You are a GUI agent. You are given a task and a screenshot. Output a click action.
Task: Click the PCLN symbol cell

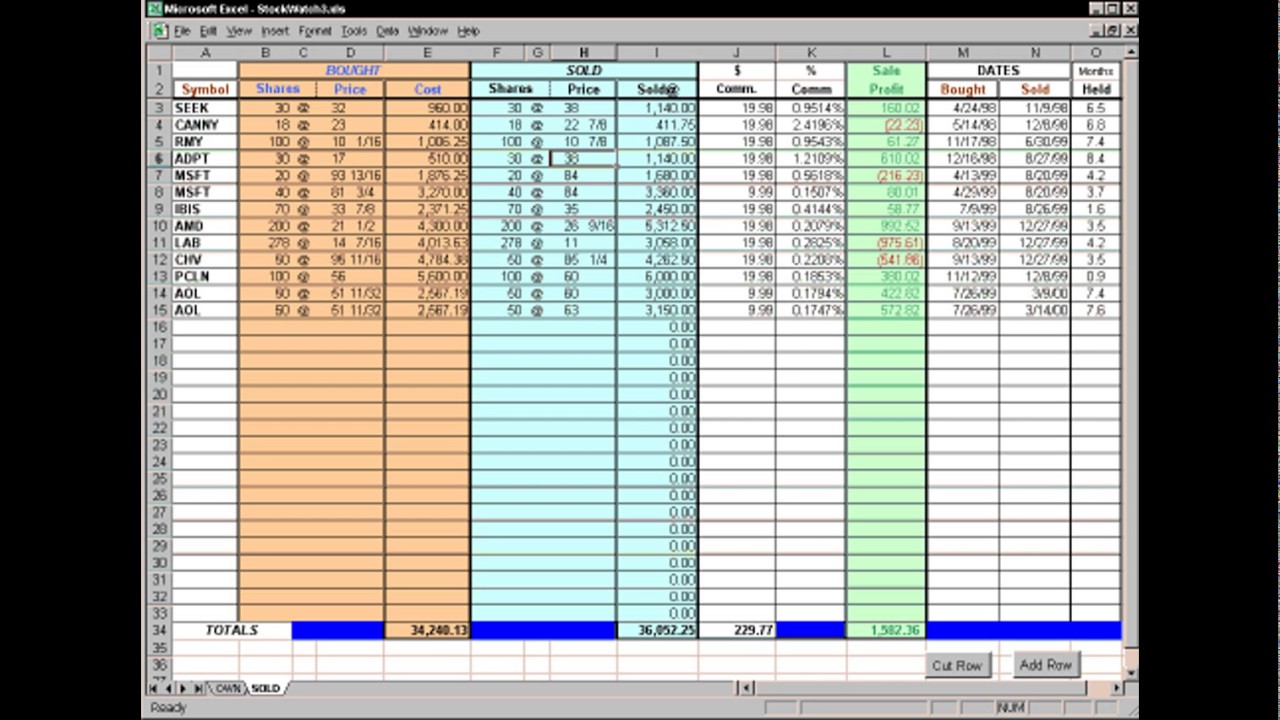205,276
